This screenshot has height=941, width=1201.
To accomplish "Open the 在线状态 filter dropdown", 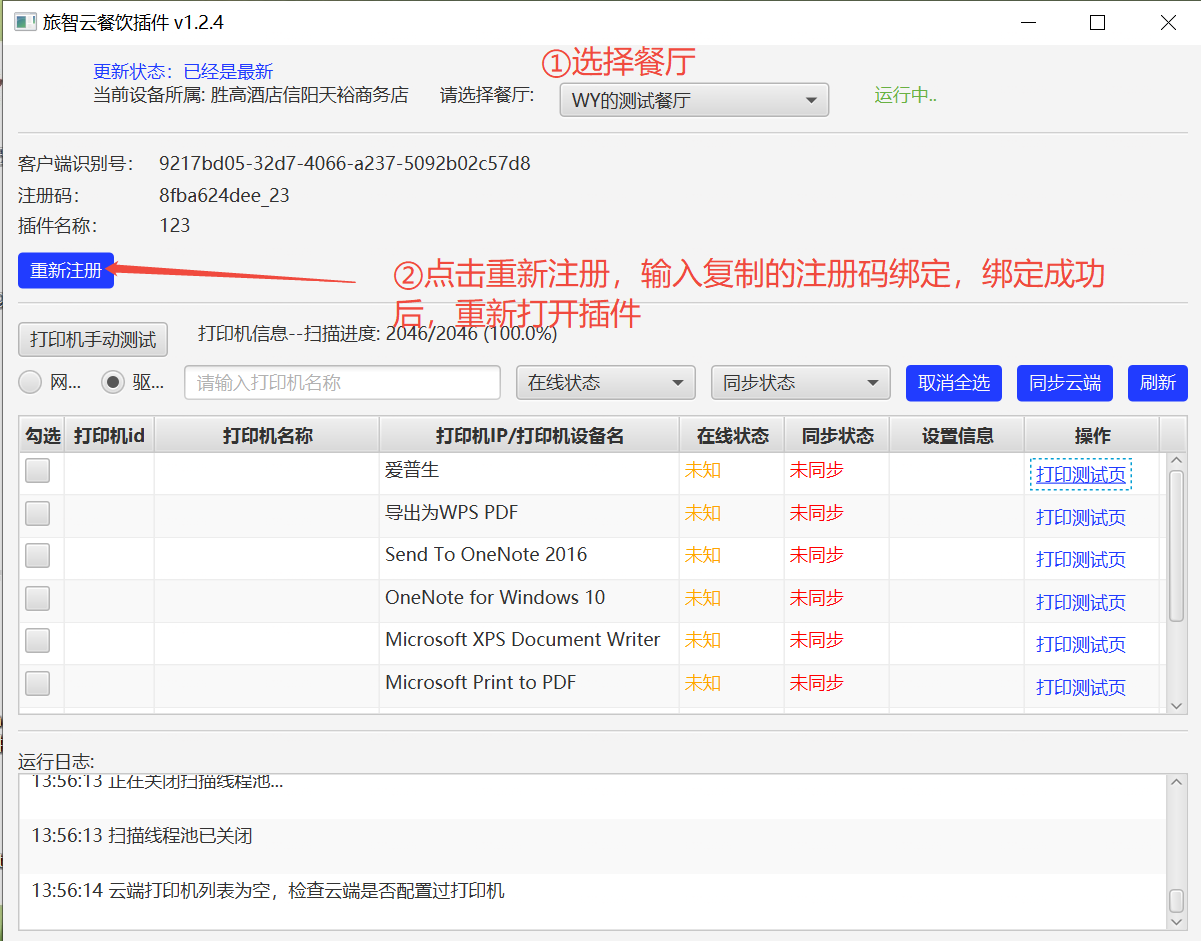I will click(x=605, y=382).
